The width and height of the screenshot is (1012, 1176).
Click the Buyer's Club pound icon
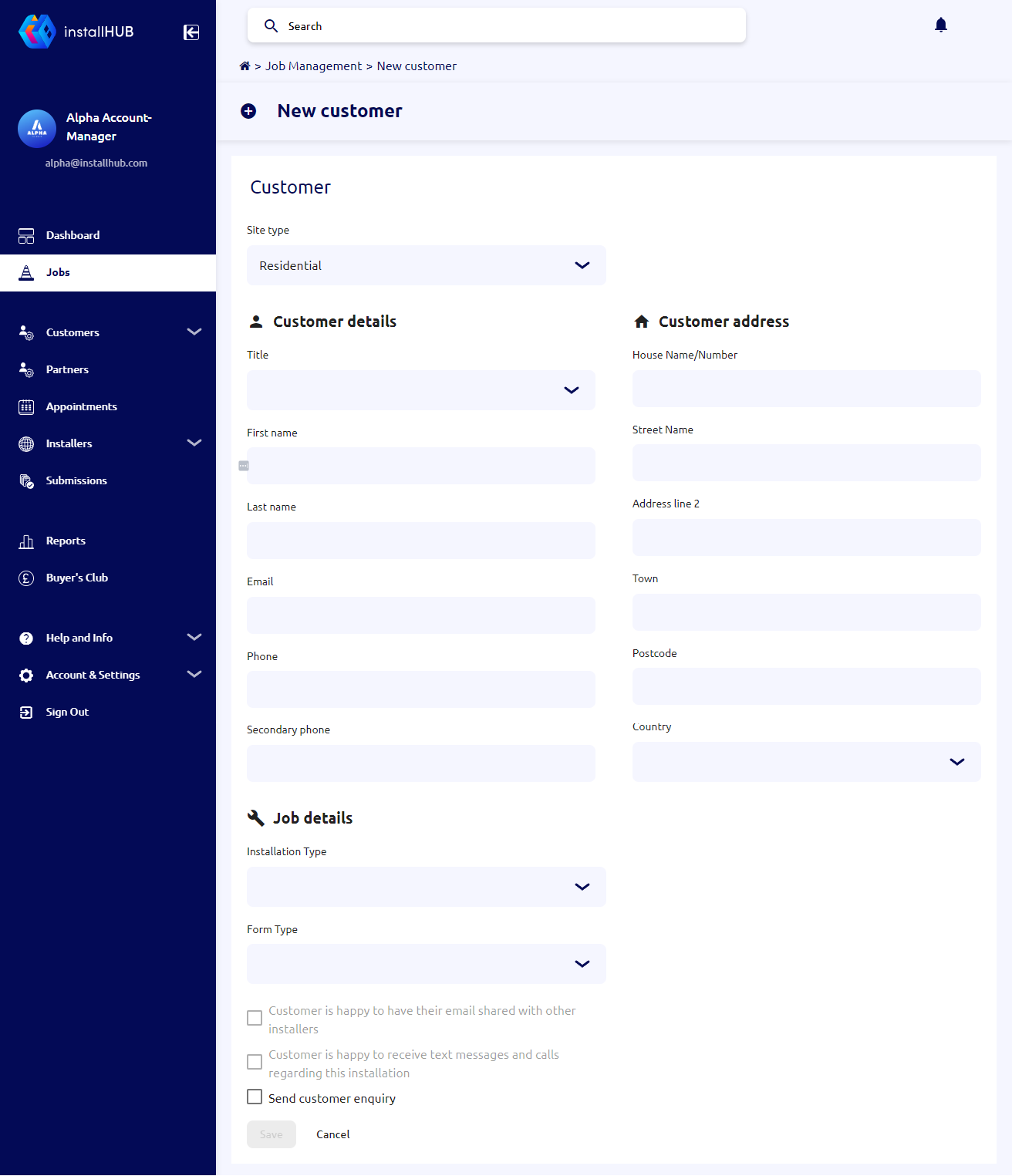click(25, 578)
